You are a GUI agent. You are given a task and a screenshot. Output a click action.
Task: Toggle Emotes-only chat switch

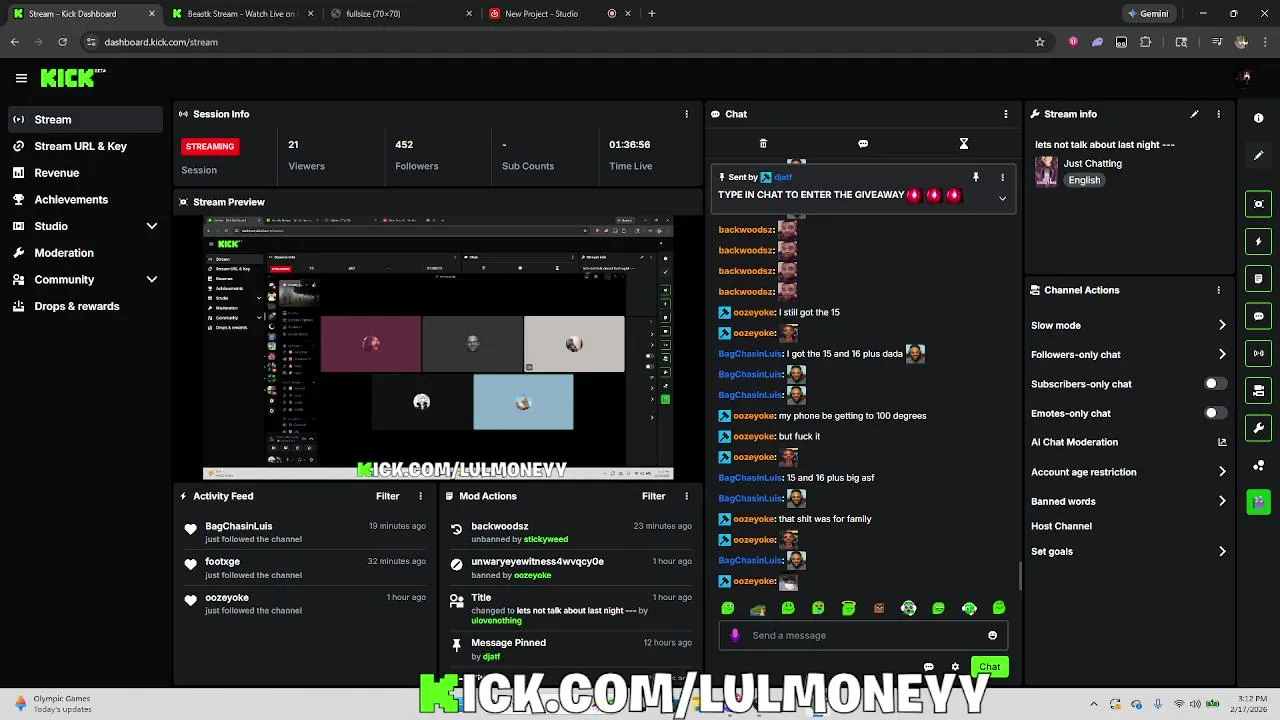click(x=1214, y=413)
